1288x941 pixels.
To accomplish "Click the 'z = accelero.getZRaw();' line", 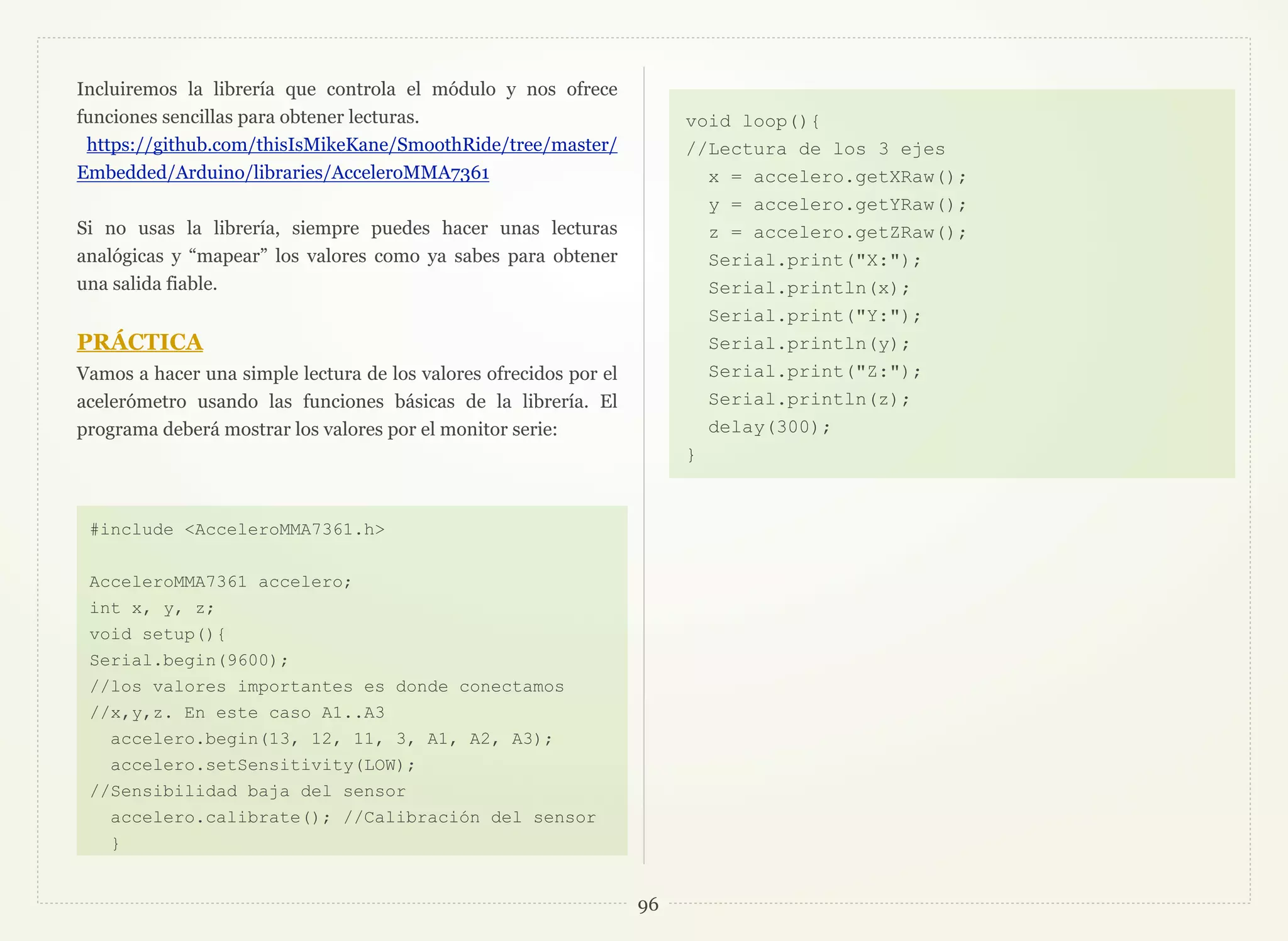I will [837, 233].
